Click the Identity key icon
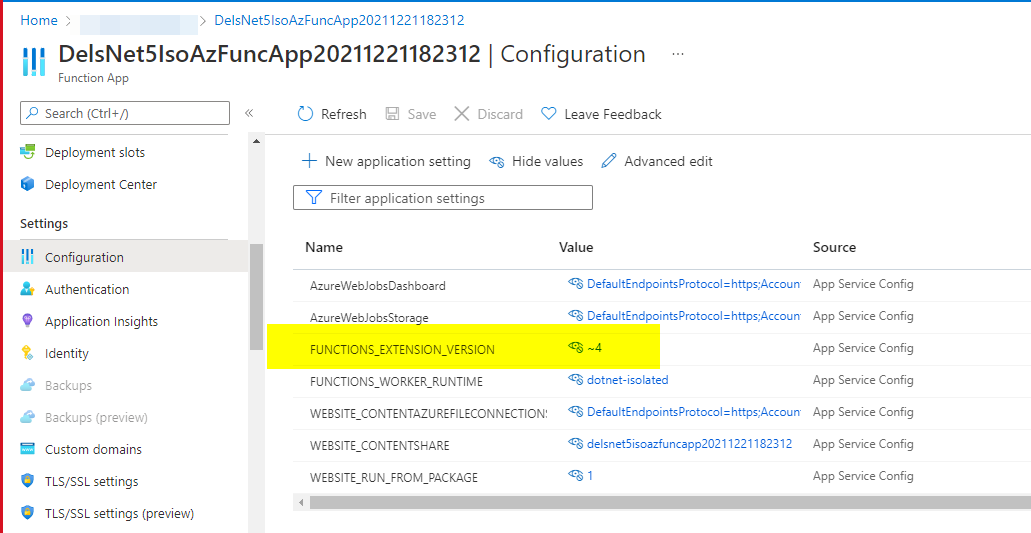This screenshot has width=1031, height=533. coord(27,353)
